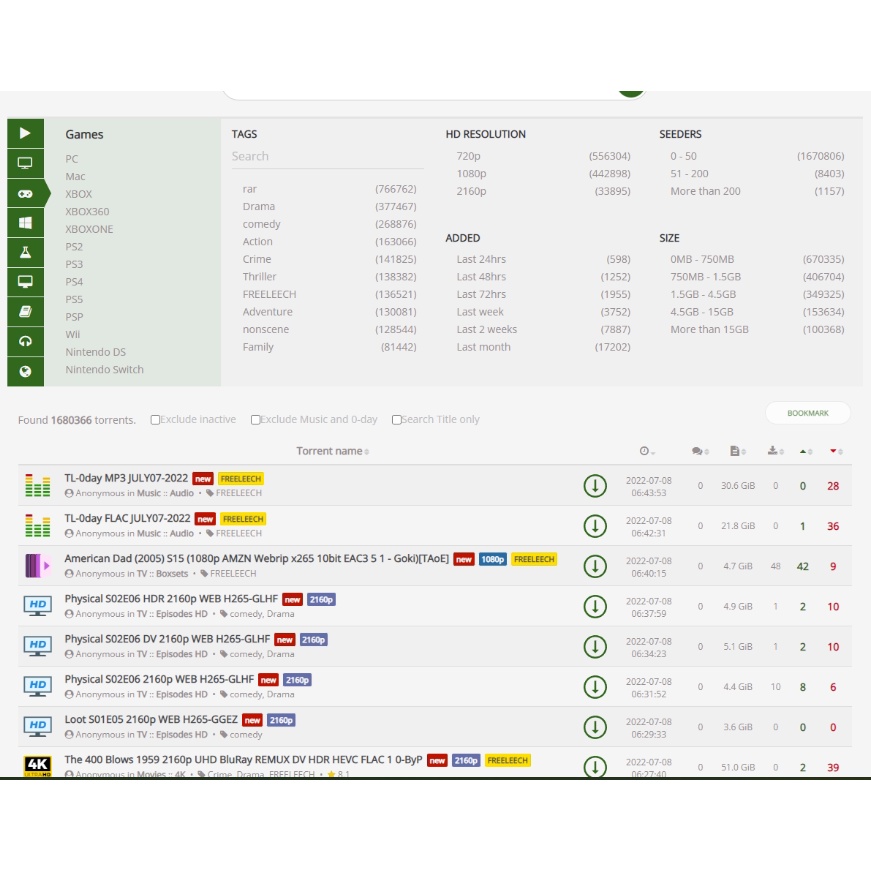
Task: Select the headphones music category icon
Action: pyautogui.click(x=25, y=341)
